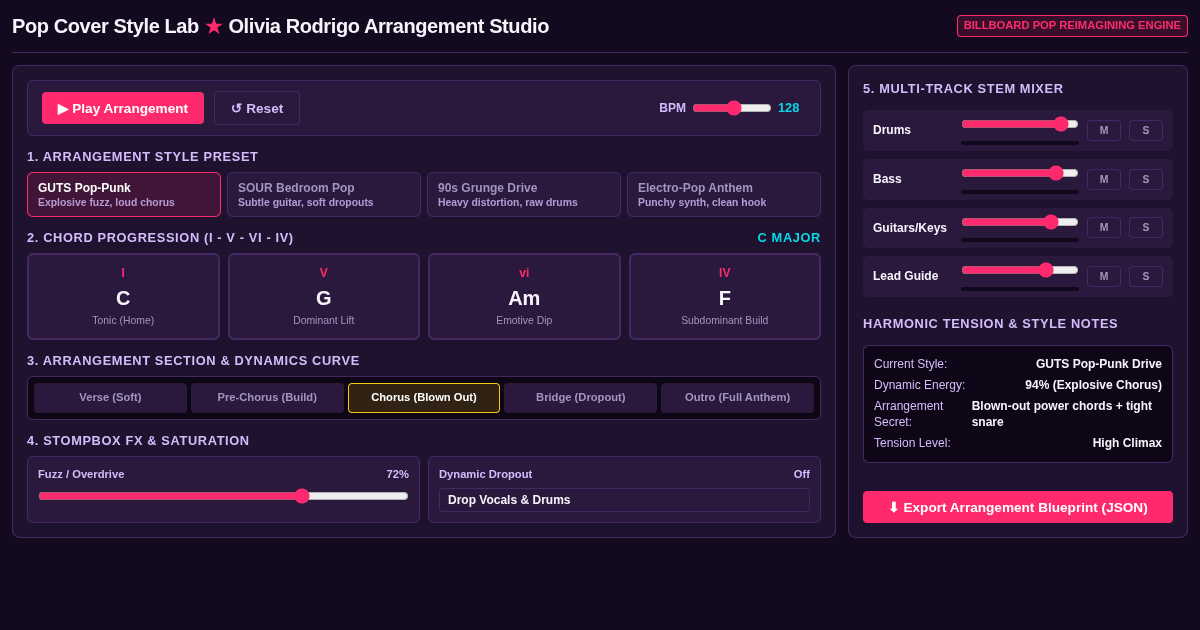Switch to Electro-Pop Anthem preset
Image resolution: width=1200 pixels, height=630 pixels.
point(724,194)
